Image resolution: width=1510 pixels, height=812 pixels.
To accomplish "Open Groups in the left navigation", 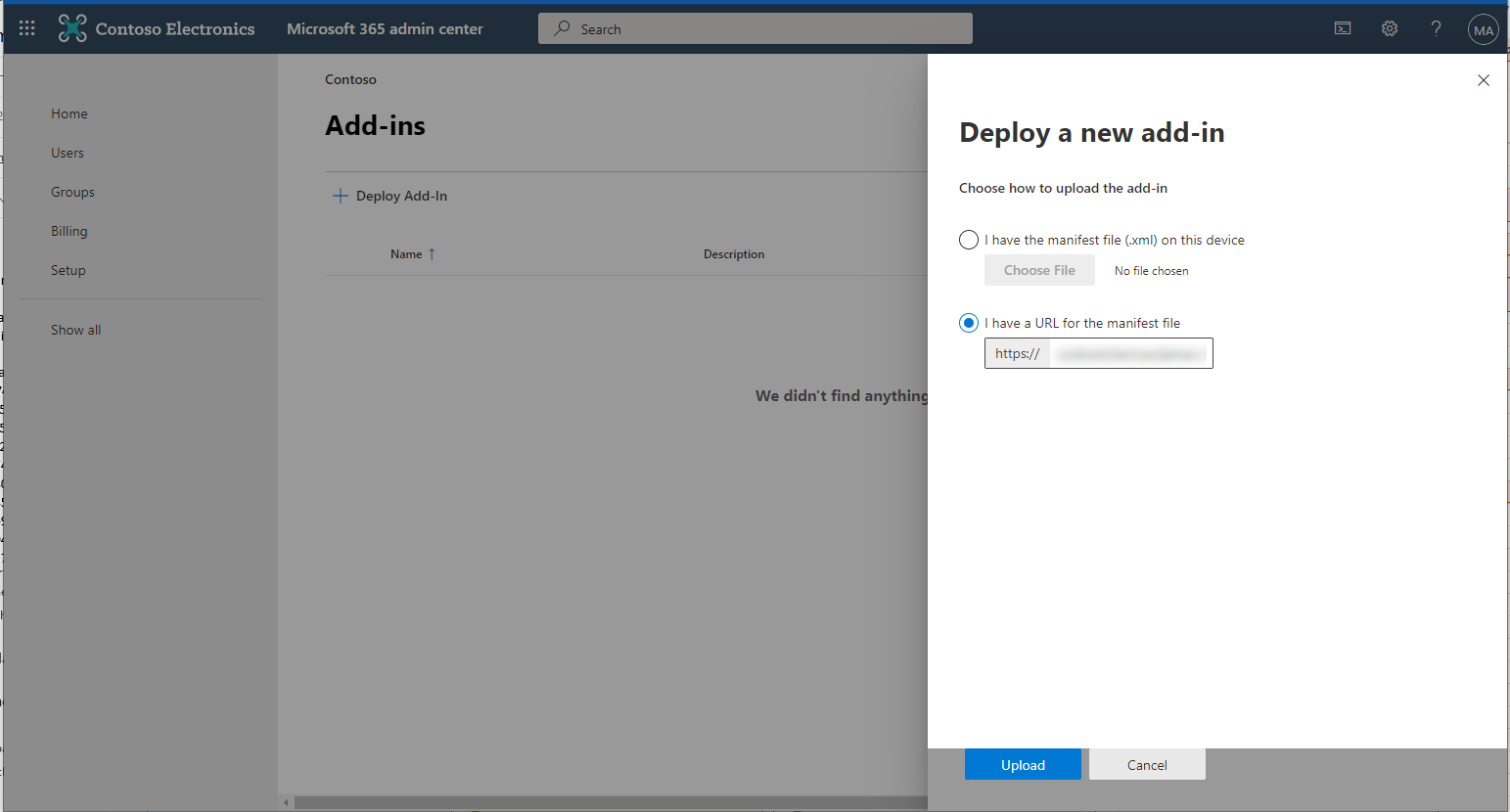I will pyautogui.click(x=72, y=192).
